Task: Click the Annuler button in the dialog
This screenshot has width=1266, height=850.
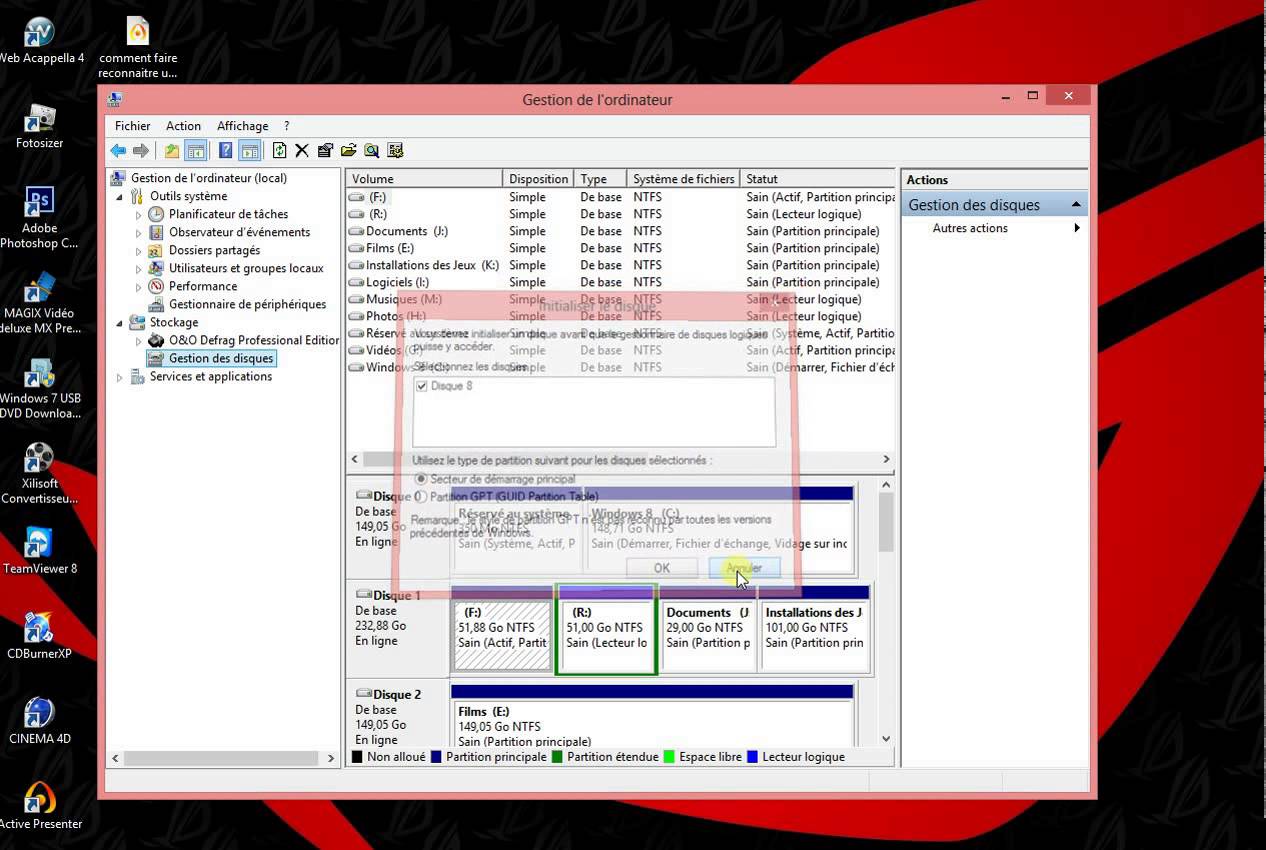Action: 744,567
